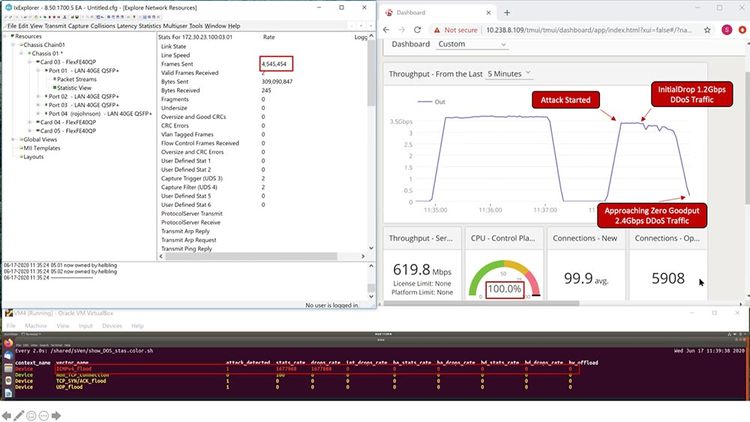Click the next slide arrow icon
Image resolution: width=750 pixels, height=422 pixels.
coord(56,416)
